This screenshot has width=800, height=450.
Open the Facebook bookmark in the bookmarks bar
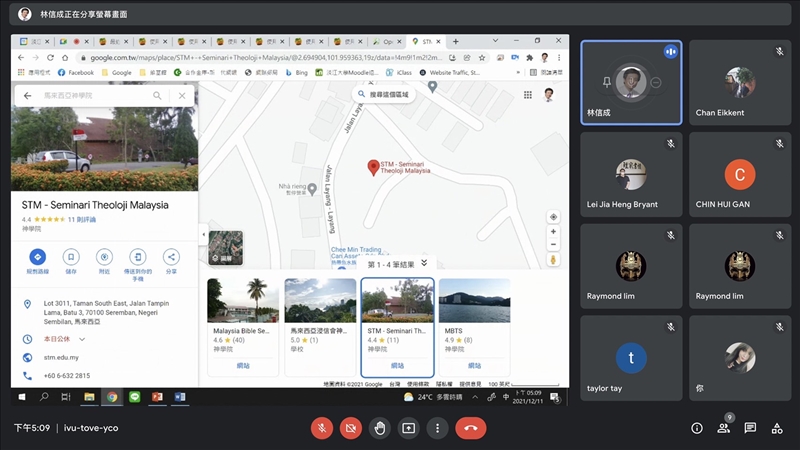coord(76,72)
